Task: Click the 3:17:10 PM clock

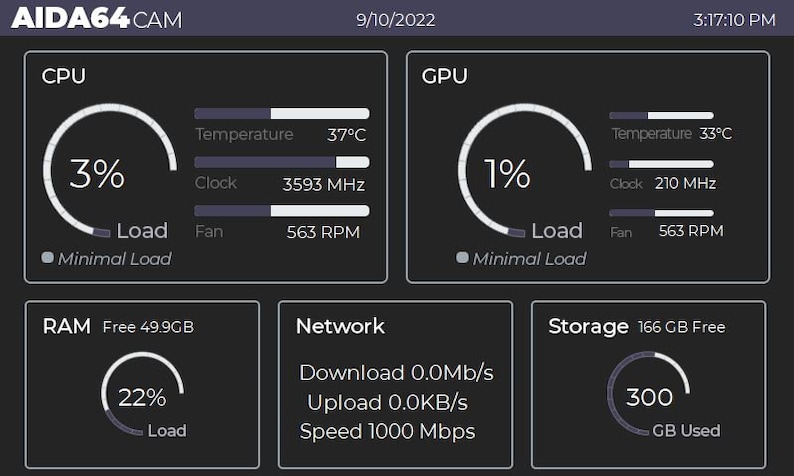Action: pyautogui.click(x=734, y=20)
